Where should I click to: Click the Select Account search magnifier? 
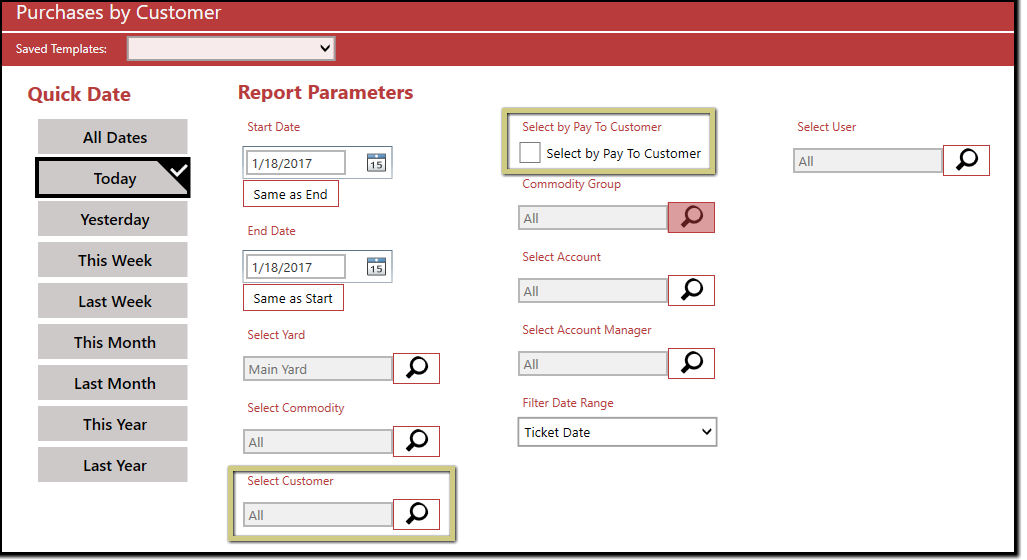pyautogui.click(x=691, y=290)
